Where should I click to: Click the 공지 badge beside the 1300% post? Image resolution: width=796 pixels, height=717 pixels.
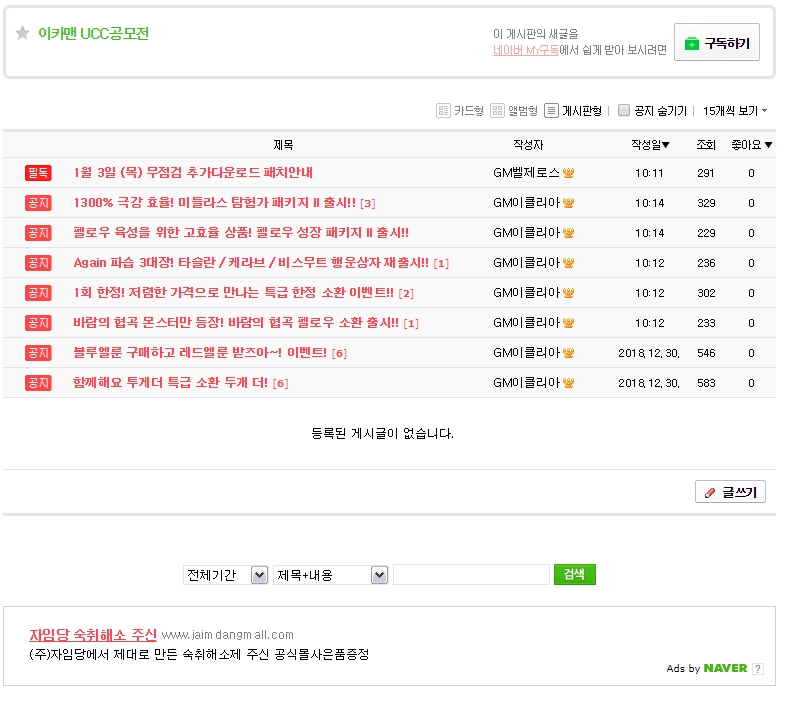pyautogui.click(x=38, y=203)
